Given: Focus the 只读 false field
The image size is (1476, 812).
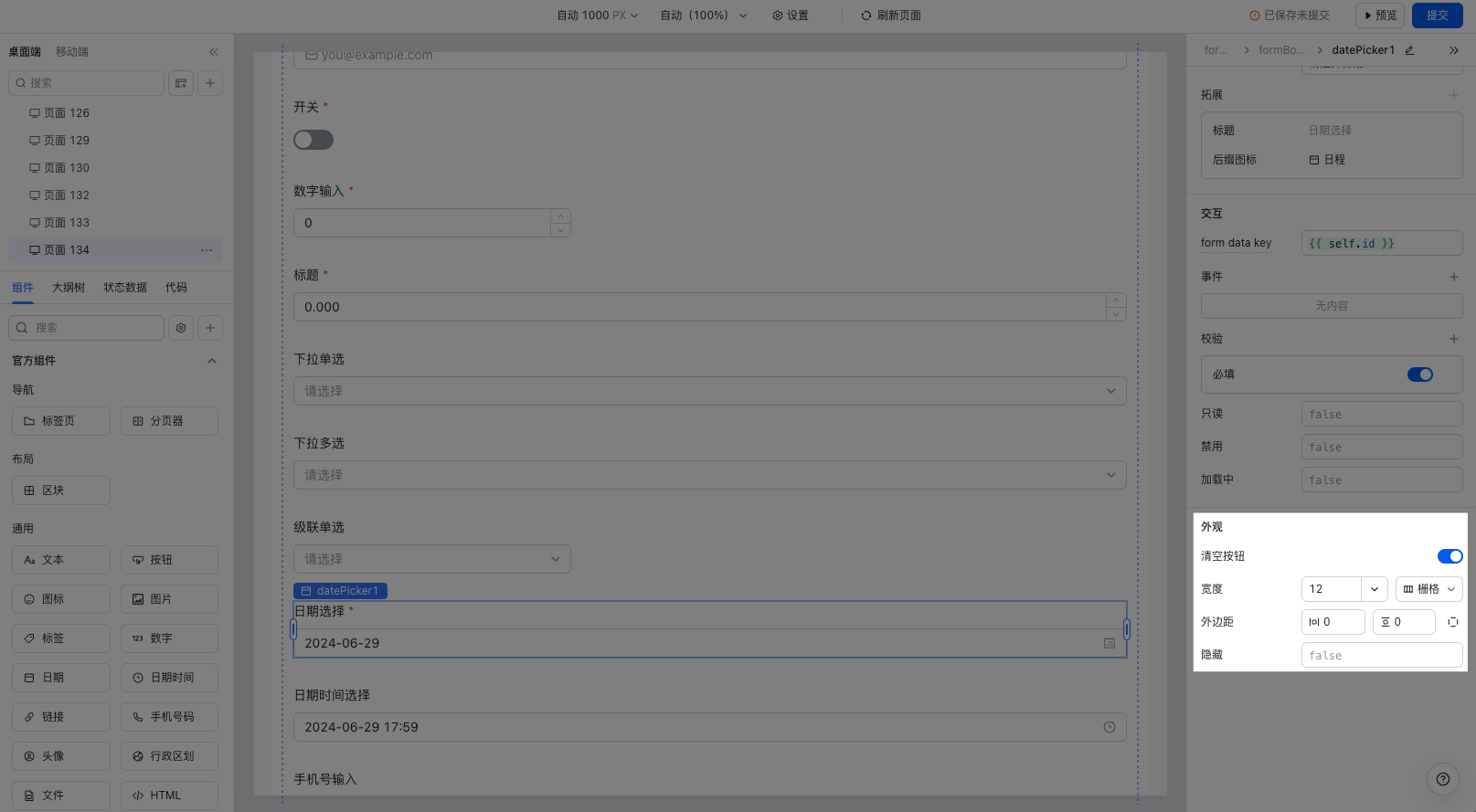Looking at the screenshot, I should (1382, 414).
